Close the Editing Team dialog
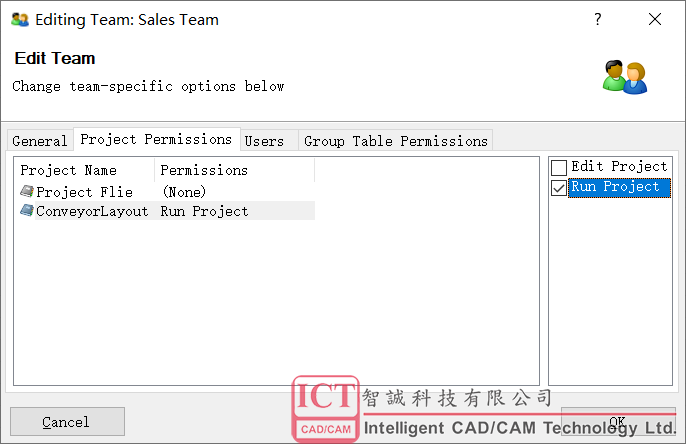 pyautogui.click(x=655, y=19)
